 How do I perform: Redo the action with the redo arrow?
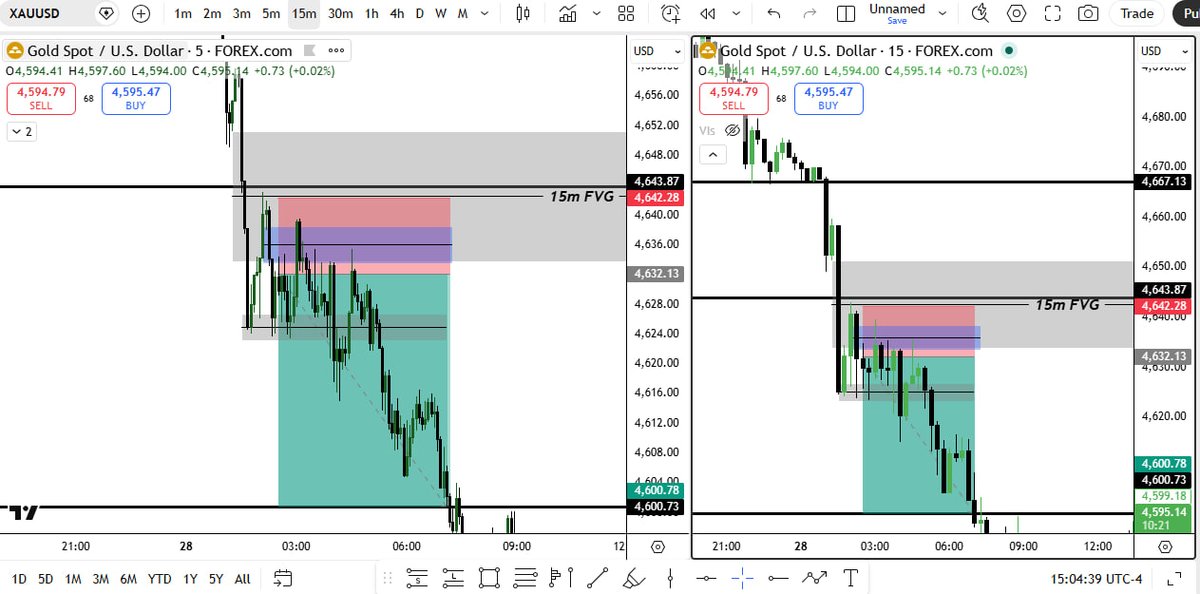coord(810,14)
